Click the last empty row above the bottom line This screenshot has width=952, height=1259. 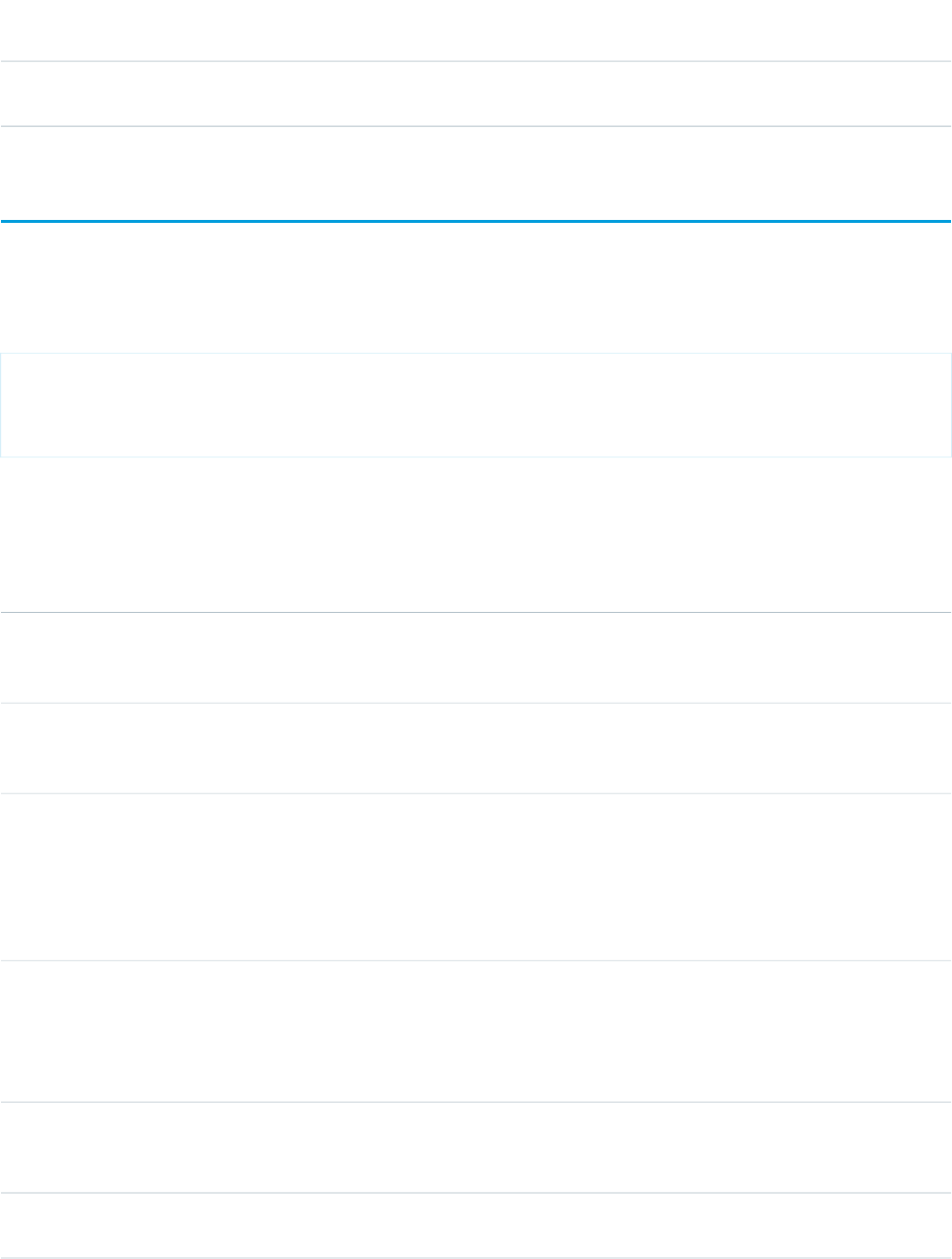(x=476, y=1224)
